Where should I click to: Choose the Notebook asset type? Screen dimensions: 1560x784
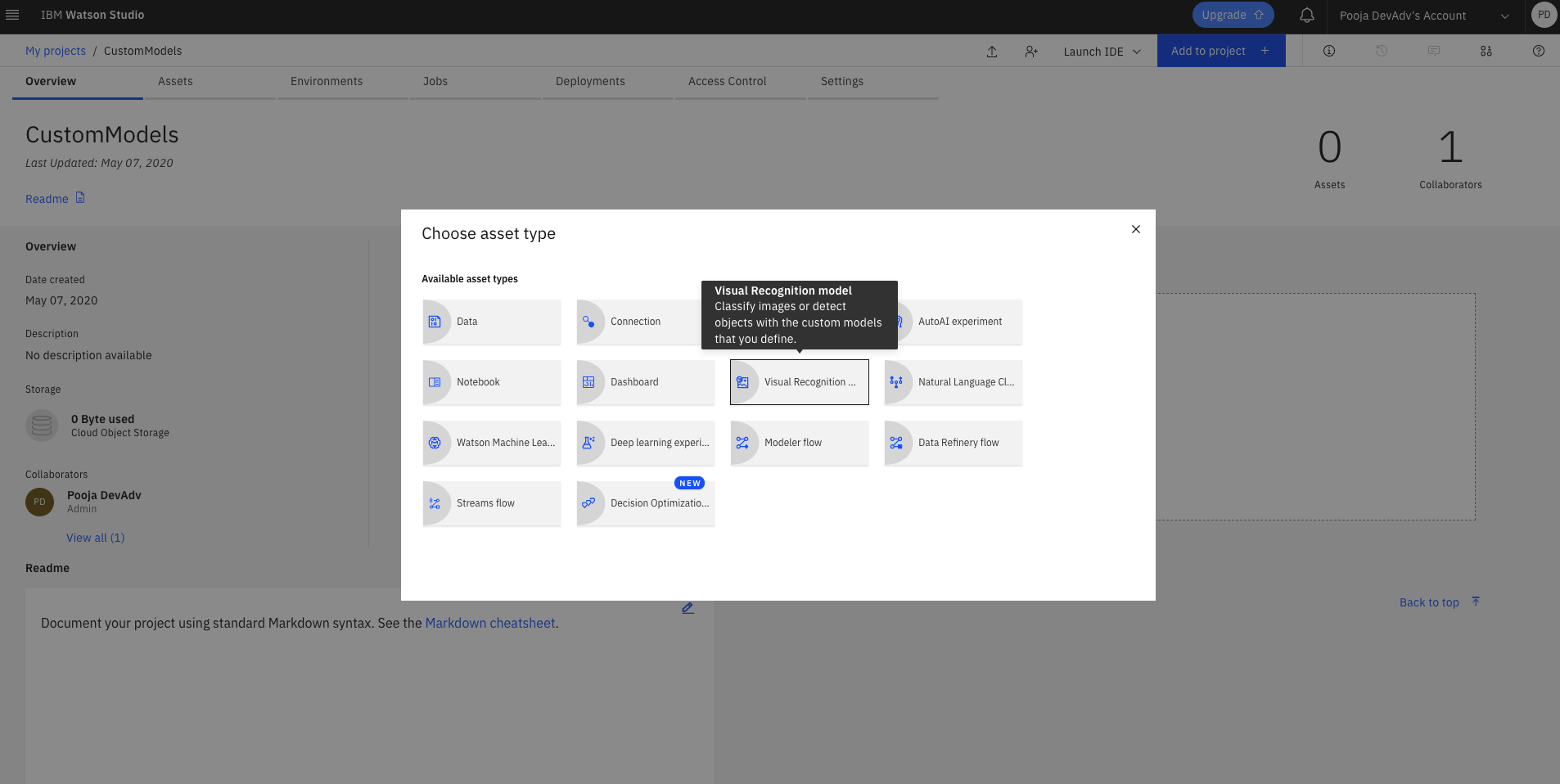[x=492, y=382]
